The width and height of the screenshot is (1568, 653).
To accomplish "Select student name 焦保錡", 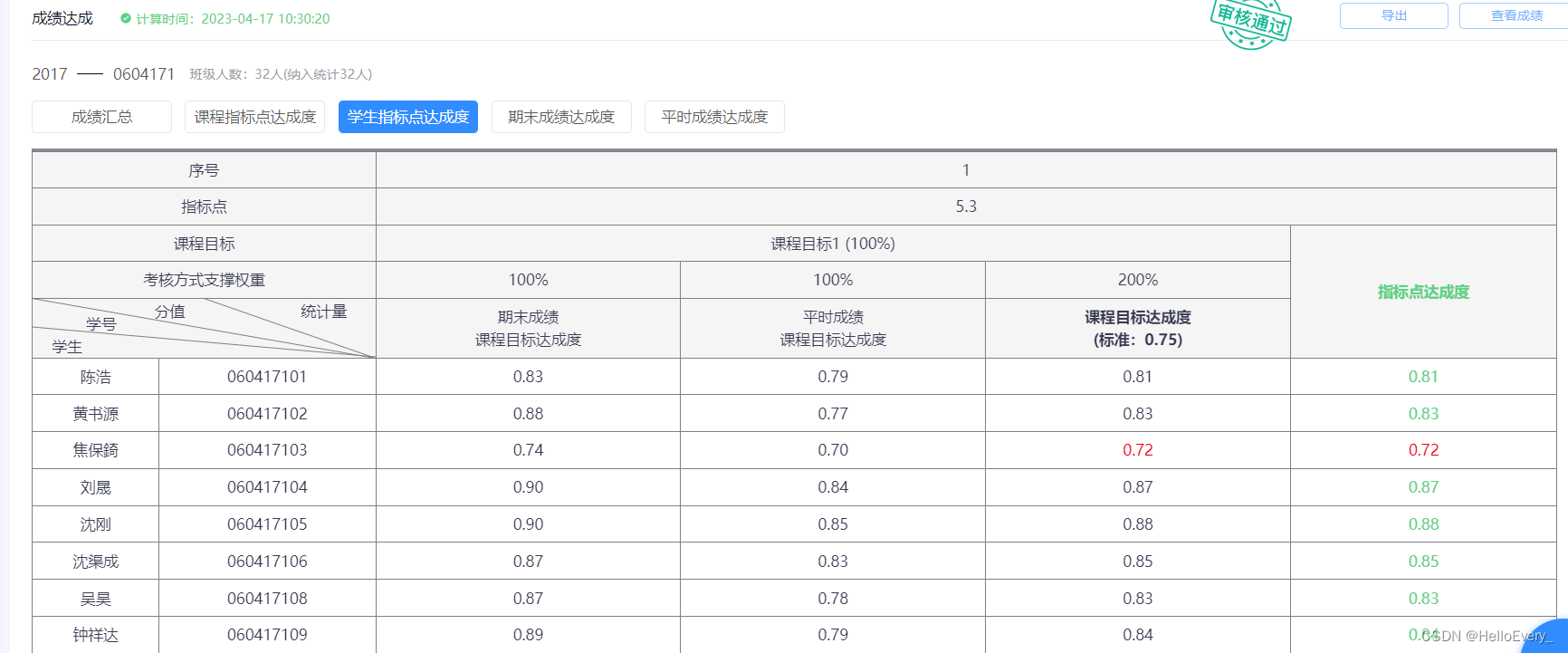I will [95, 450].
